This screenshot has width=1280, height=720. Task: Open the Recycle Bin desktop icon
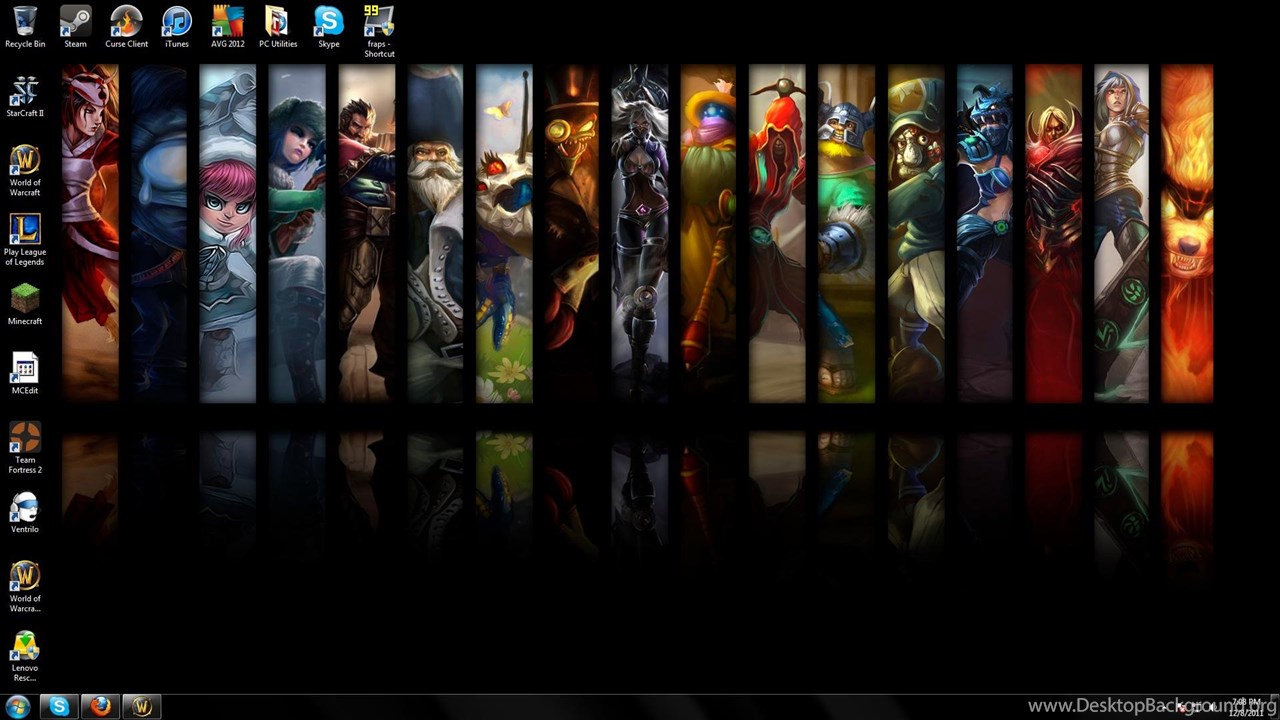pyautogui.click(x=25, y=21)
